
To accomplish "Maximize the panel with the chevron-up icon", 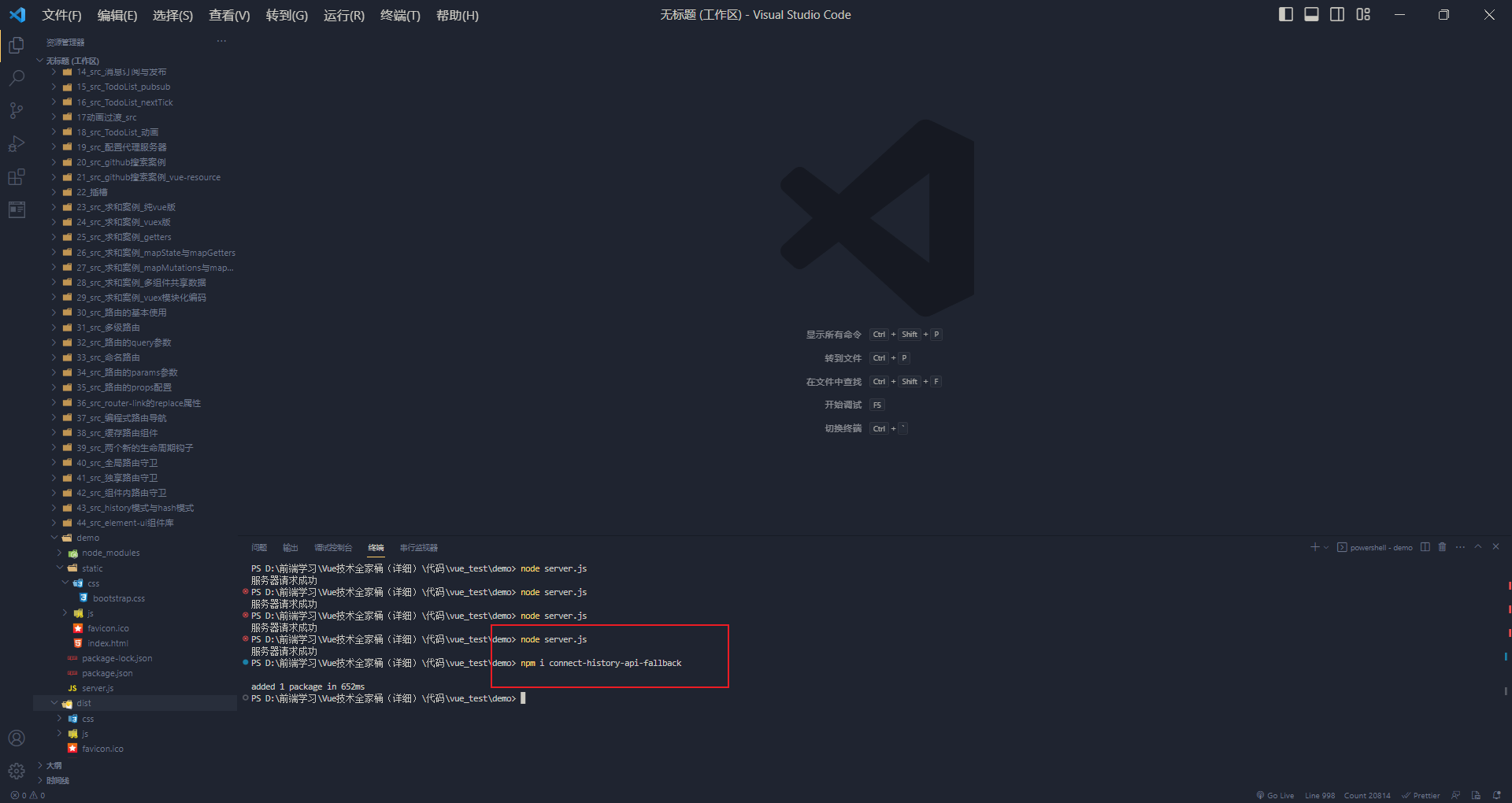I will (1478, 547).
